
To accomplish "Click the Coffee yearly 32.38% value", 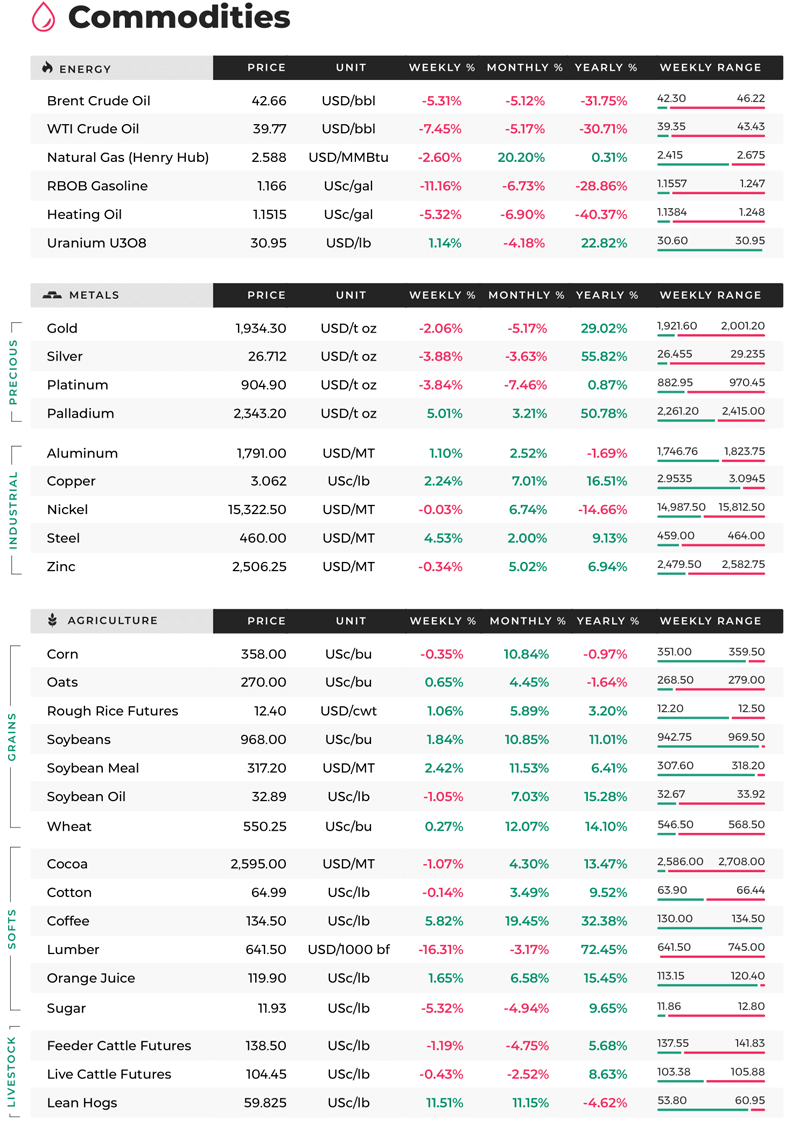I will 604,921.
